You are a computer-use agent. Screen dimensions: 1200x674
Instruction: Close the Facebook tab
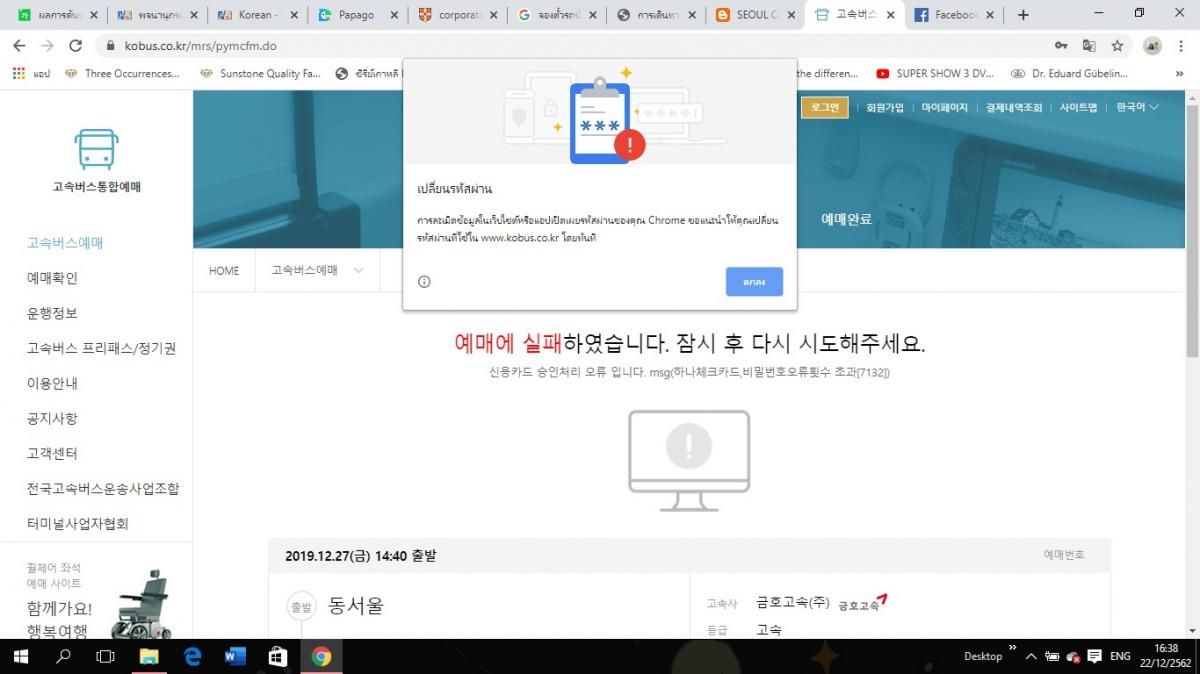[990, 15]
